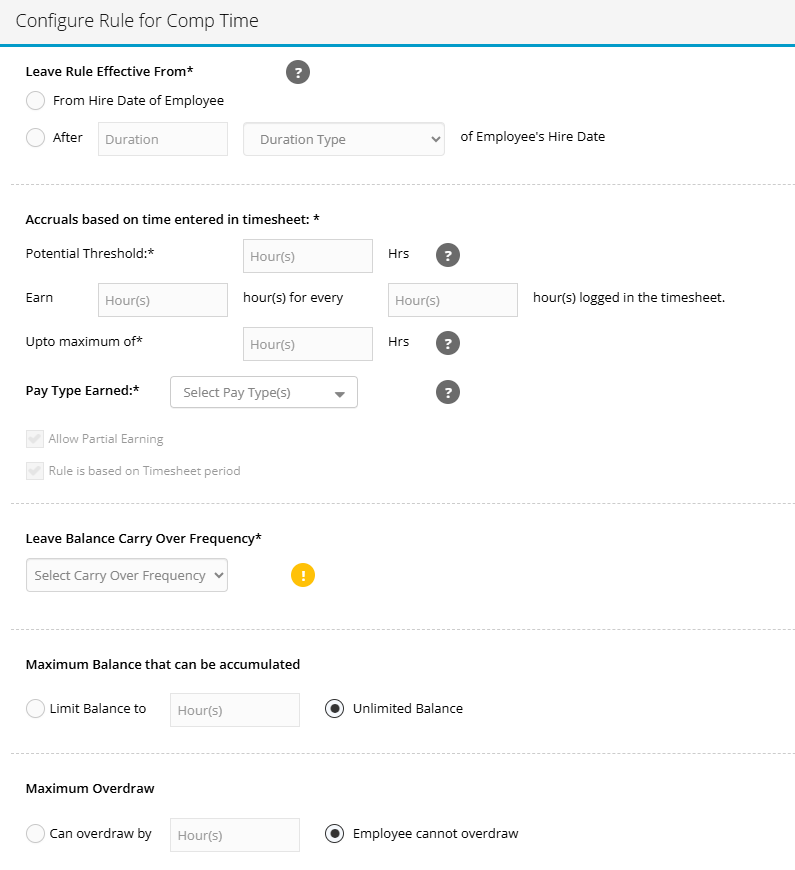795x870 pixels.
Task: Choose Employee cannot overdraw option
Action: click(x=335, y=834)
